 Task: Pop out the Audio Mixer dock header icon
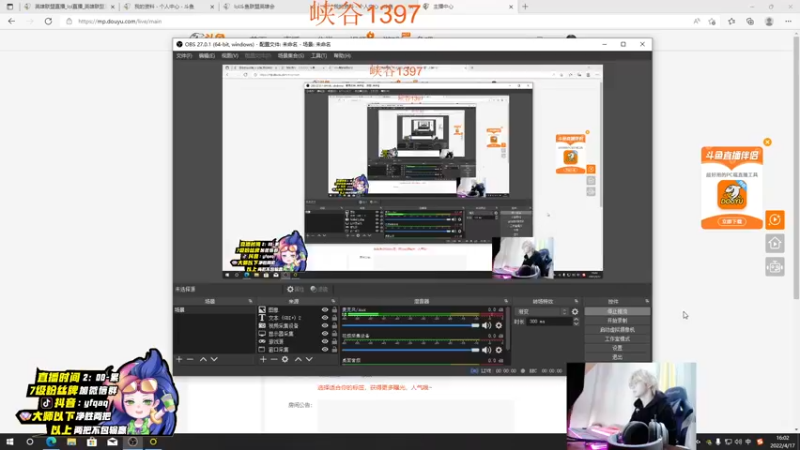click(506, 302)
